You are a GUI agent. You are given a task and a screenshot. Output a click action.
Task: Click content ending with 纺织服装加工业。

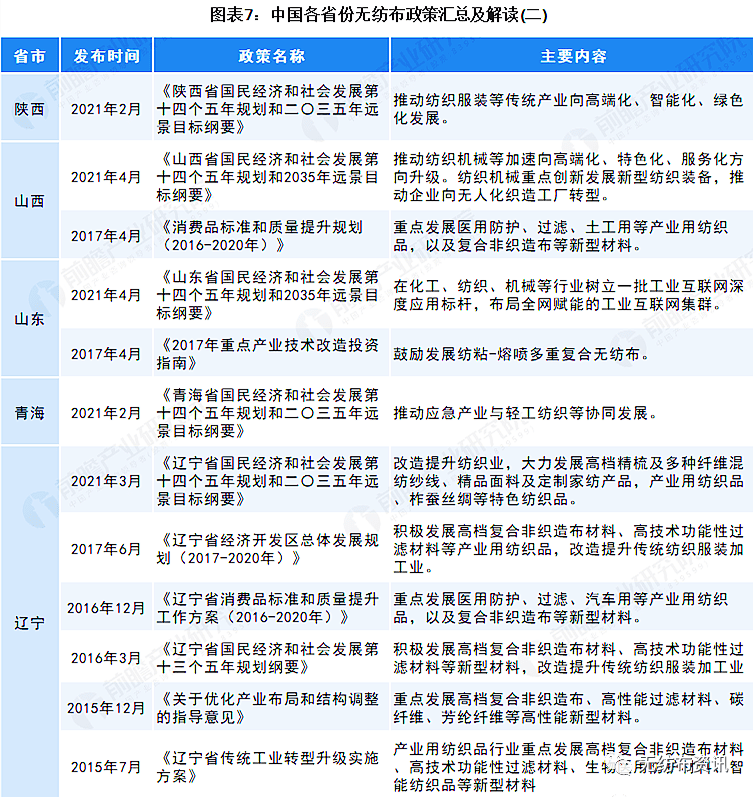pos(568,549)
